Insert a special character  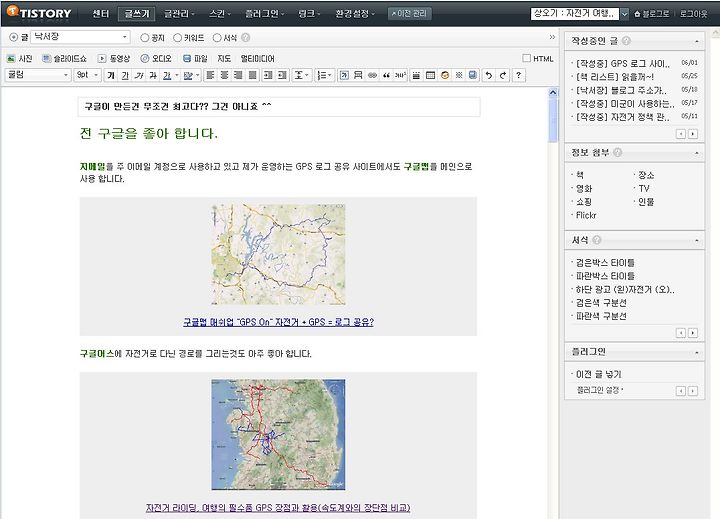pos(458,75)
